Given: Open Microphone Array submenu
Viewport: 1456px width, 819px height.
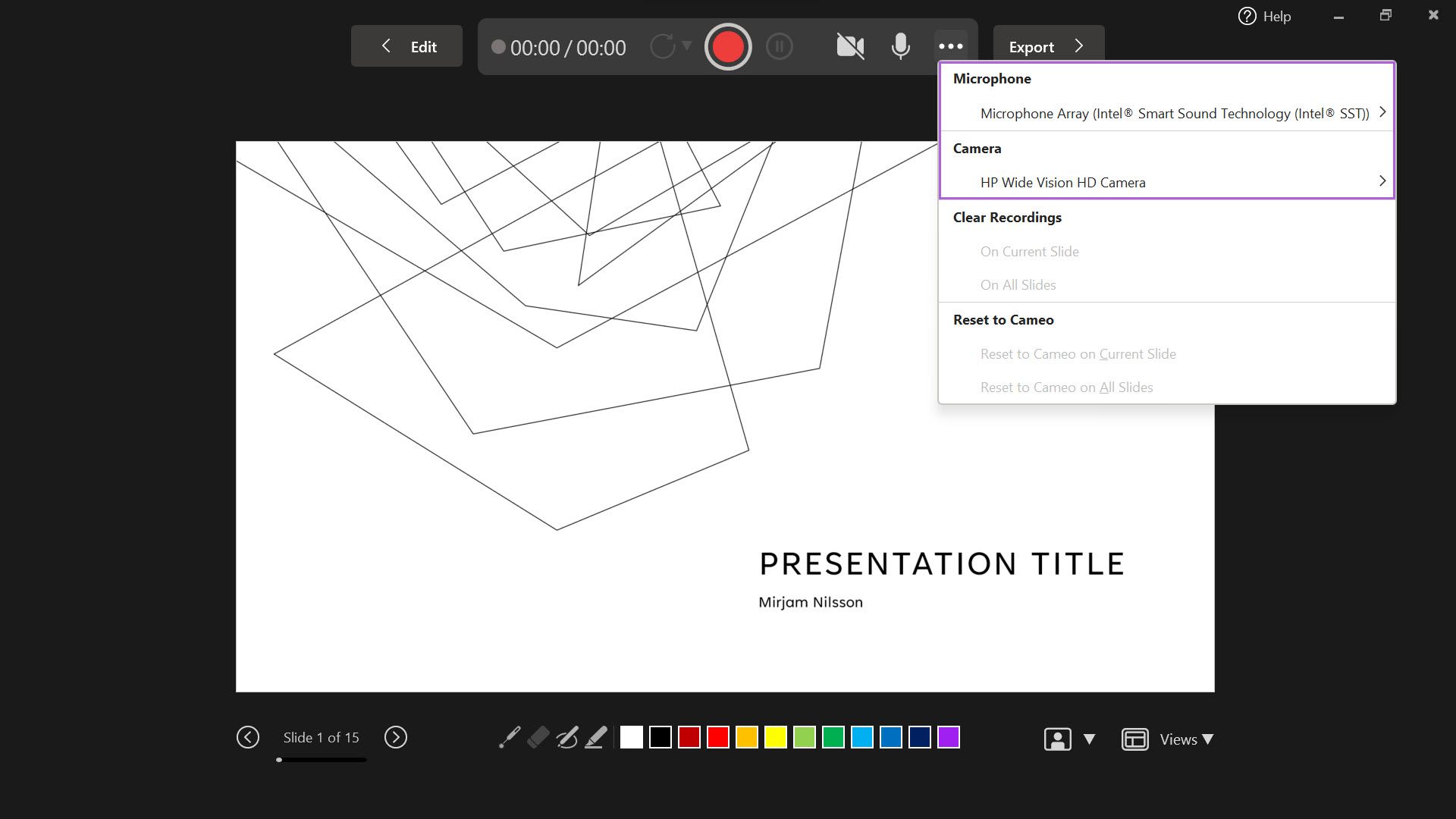Looking at the screenshot, I should (x=1174, y=113).
